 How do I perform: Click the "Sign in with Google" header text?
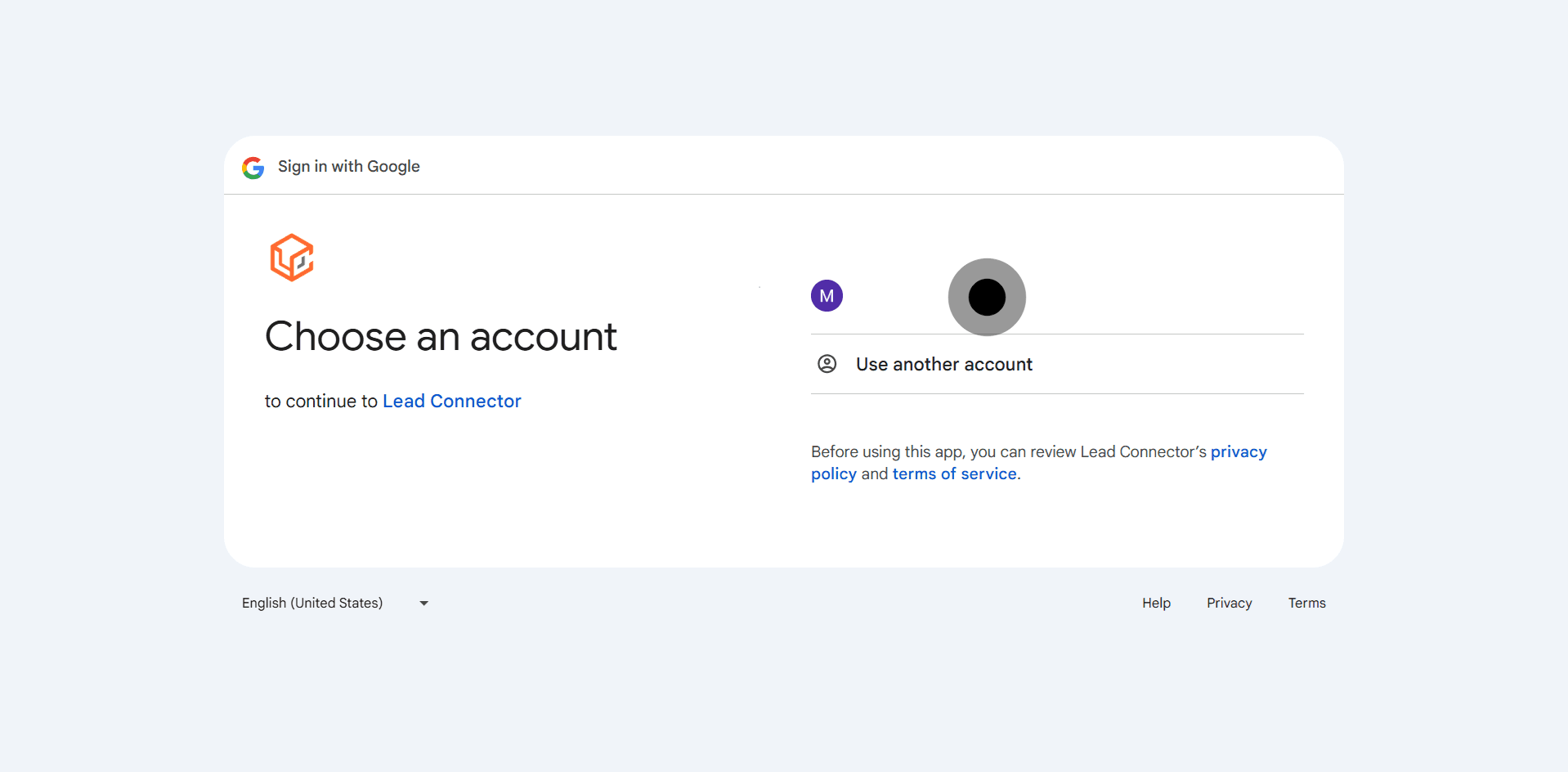point(348,167)
